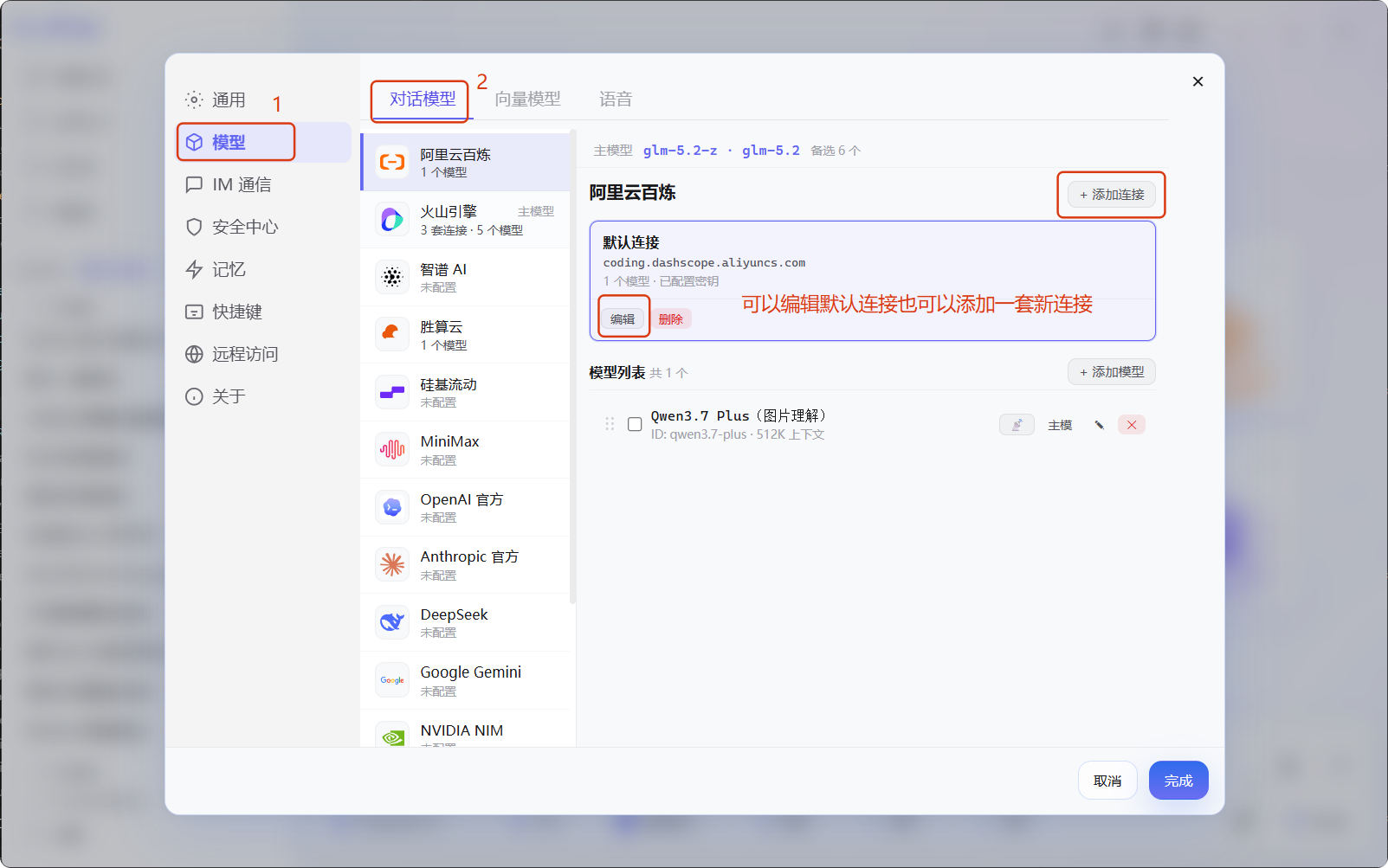Viewport: 1388px width, 868px height.
Task: Delete the 默认连接 connection
Action: [671, 319]
